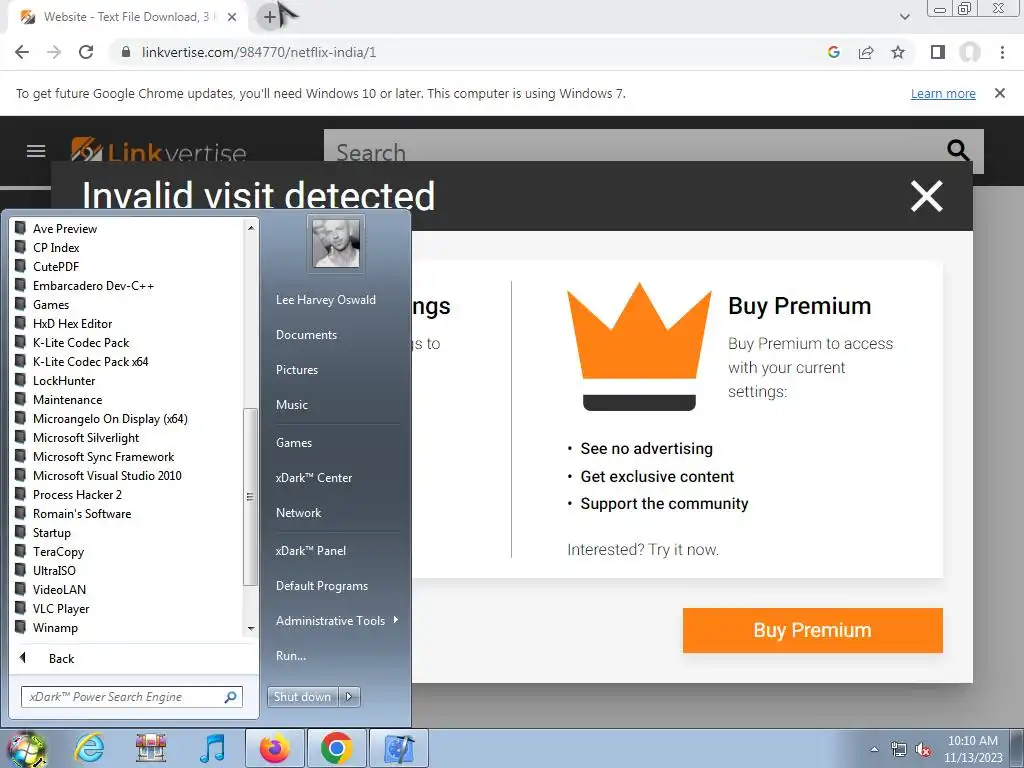Open Pictures from start menu
Screen dimensions: 1024x768
point(297,370)
